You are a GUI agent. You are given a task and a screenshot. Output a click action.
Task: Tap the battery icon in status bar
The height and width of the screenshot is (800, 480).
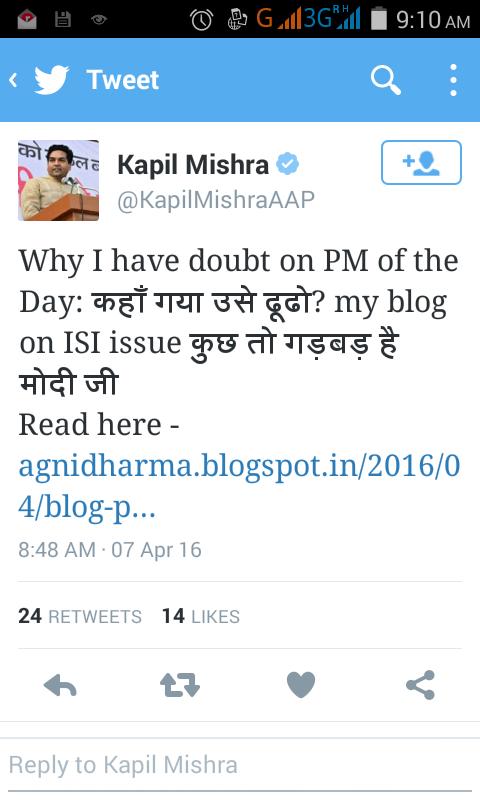click(x=378, y=18)
